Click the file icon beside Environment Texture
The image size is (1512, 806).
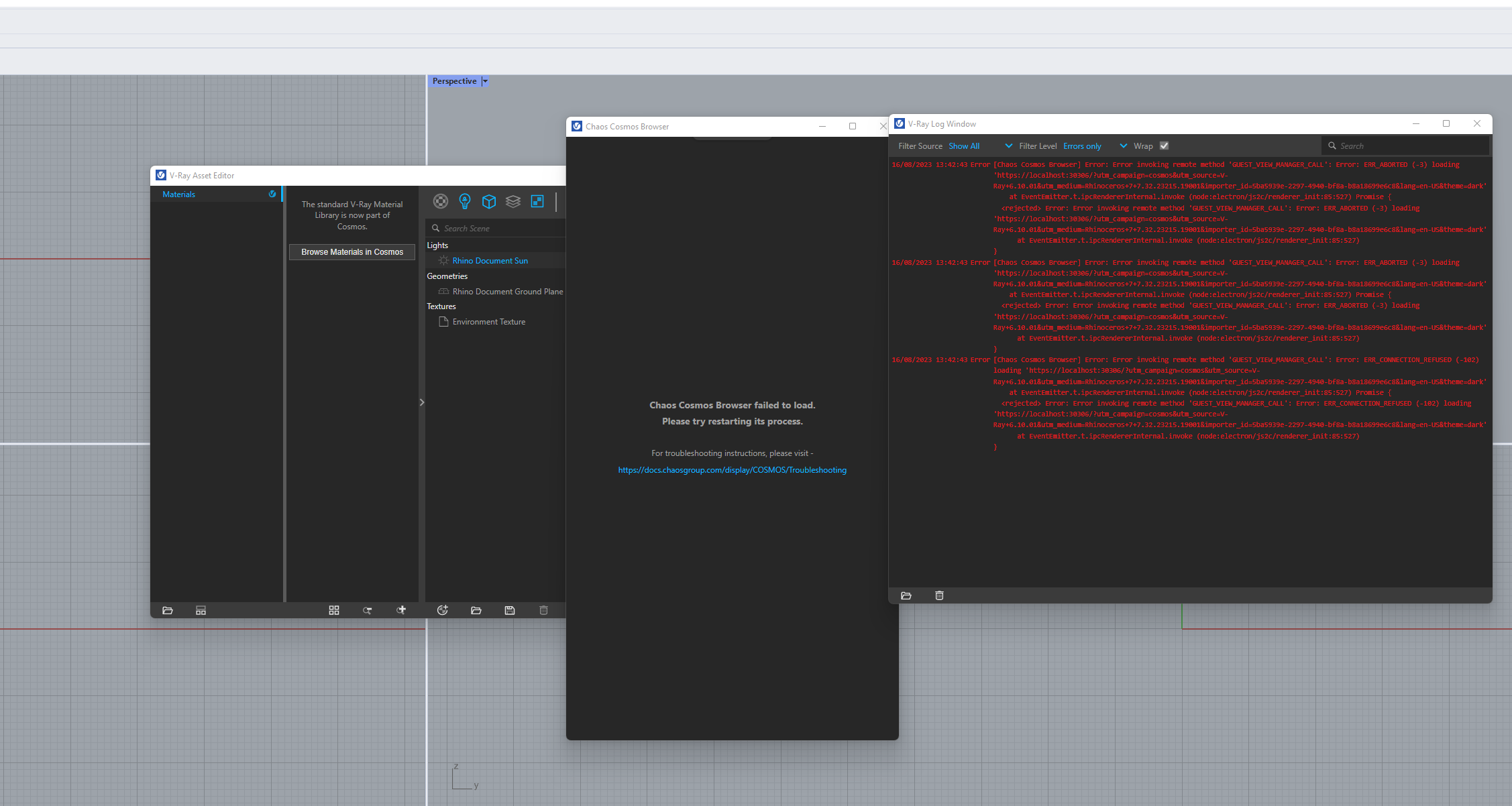443,321
